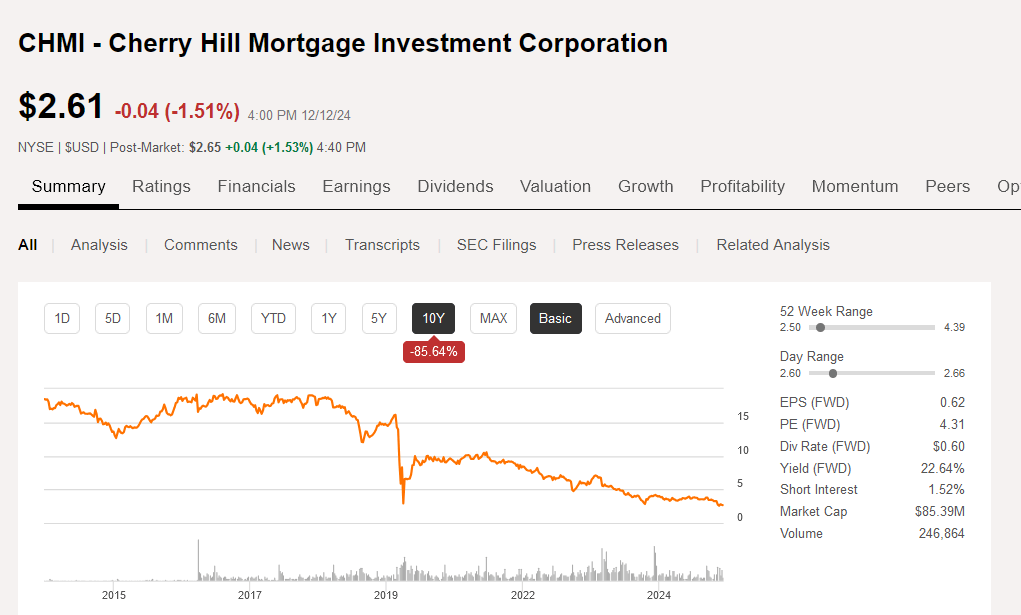Screen dimensions: 1021x615
Task: Open the Momentum tab
Action: [855, 186]
